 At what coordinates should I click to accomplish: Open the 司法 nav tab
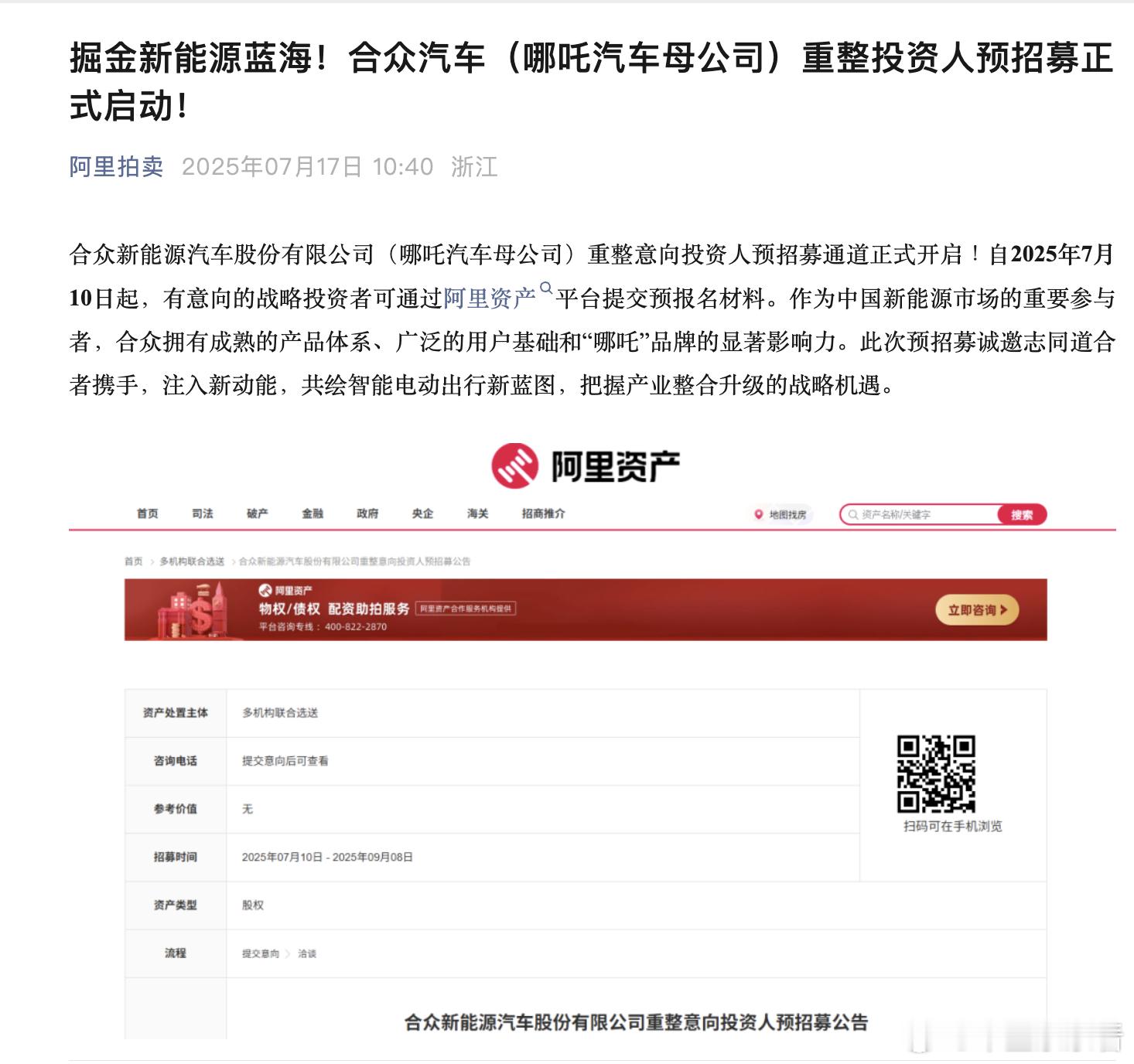pos(202,513)
